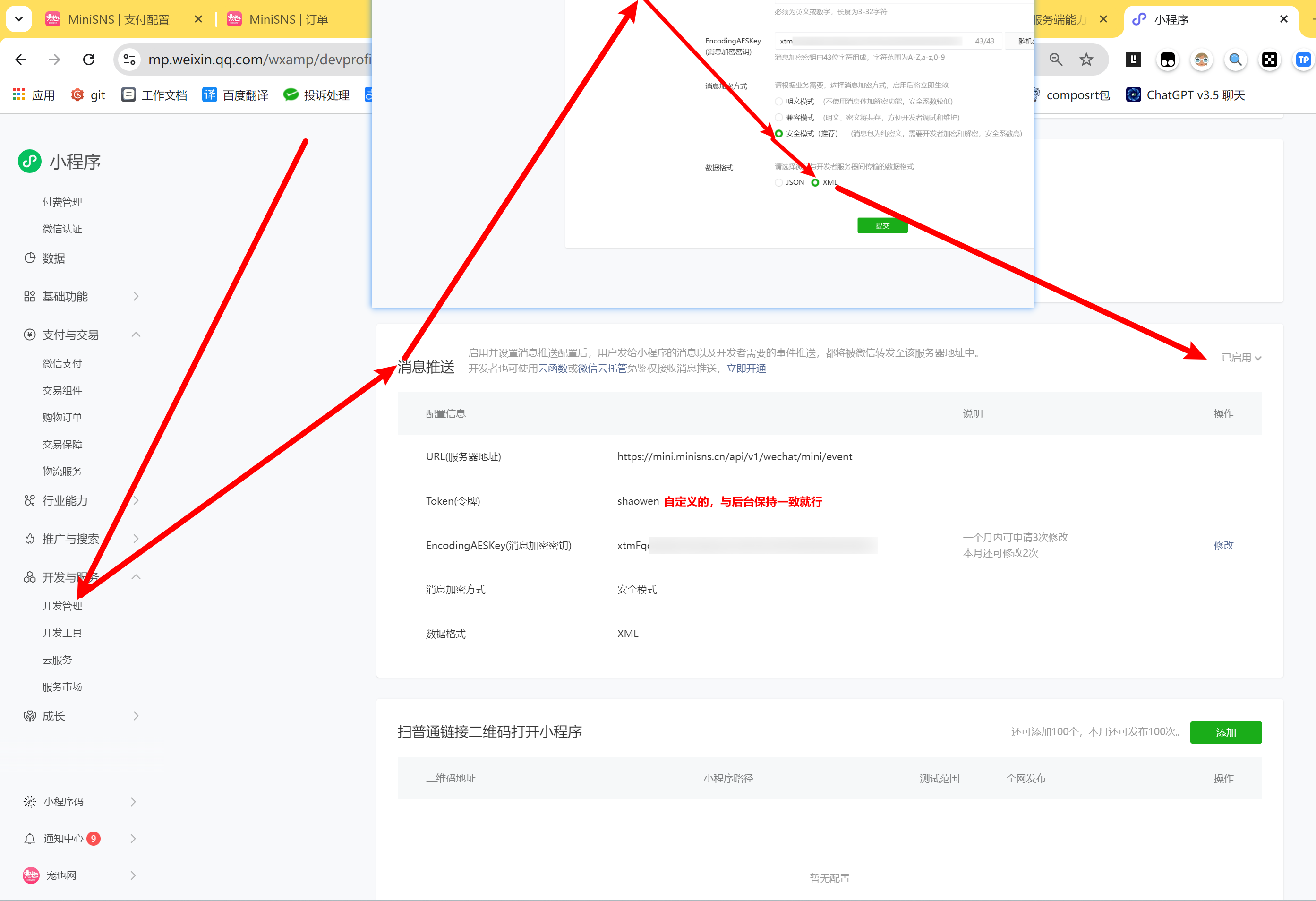Open the checkered black extension icon
1316x901 pixels.
pos(1270,60)
